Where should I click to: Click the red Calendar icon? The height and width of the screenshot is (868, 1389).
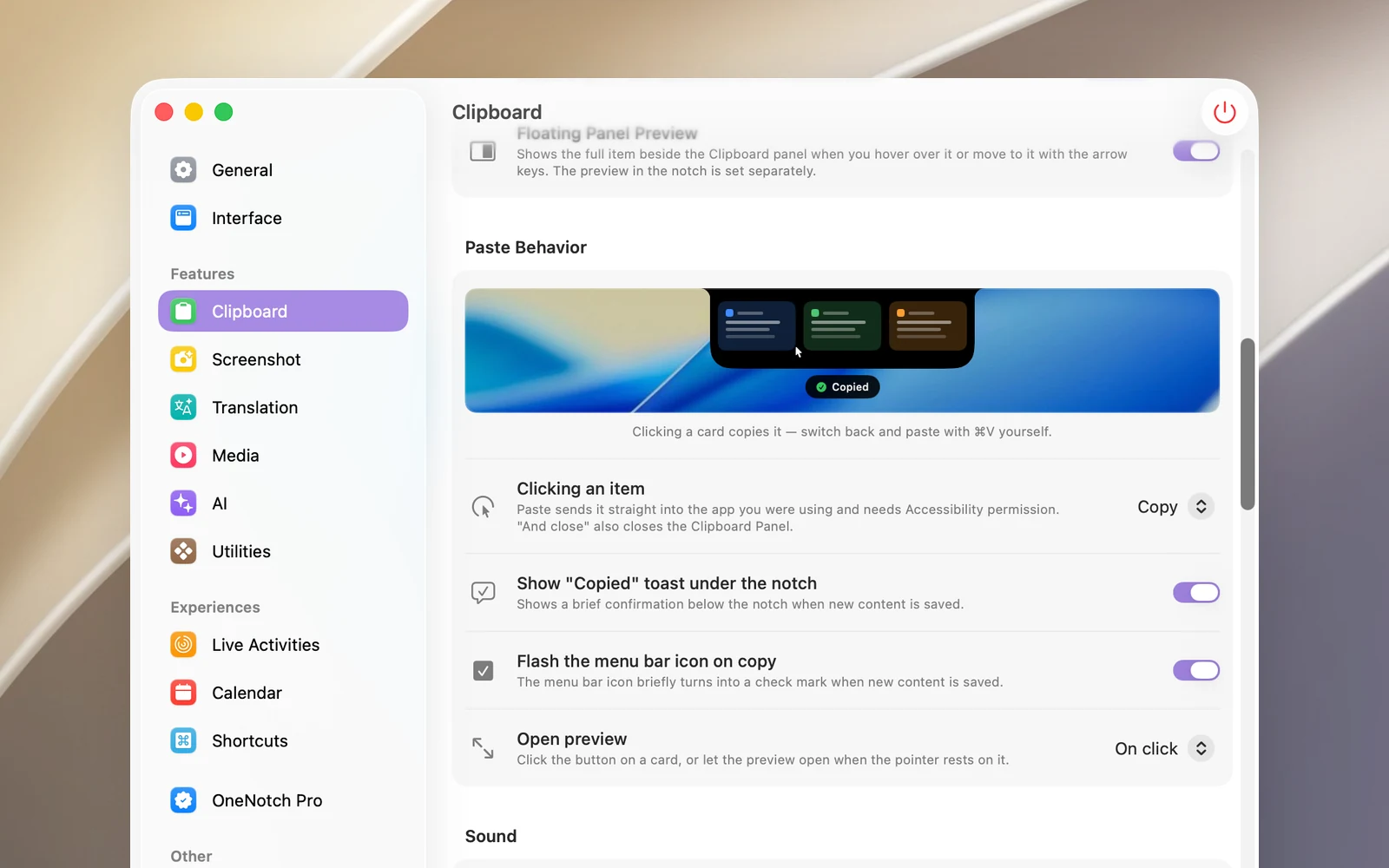click(183, 693)
